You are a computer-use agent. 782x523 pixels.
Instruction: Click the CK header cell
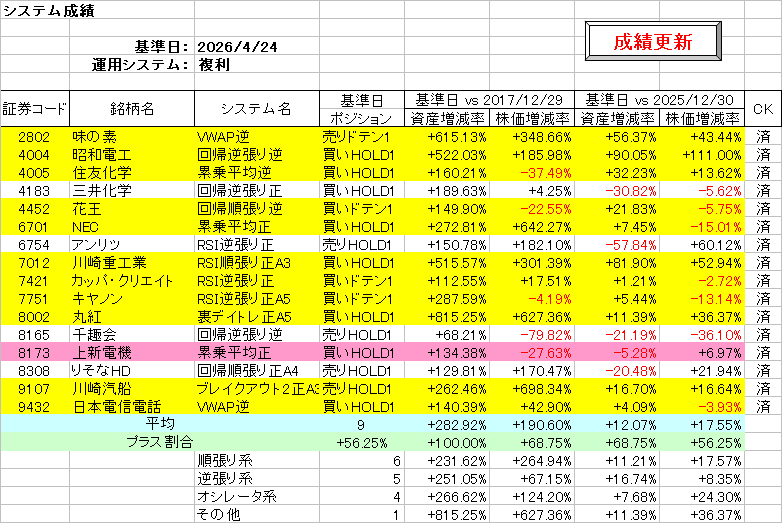coord(763,109)
